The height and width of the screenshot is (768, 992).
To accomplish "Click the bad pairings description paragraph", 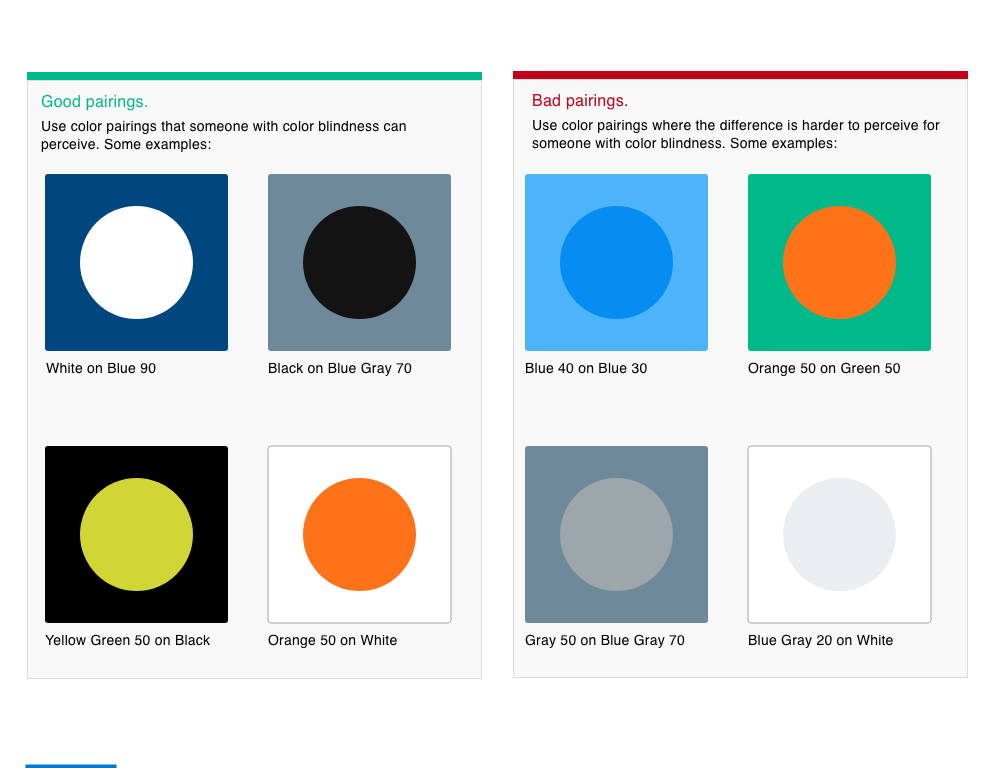I will [x=736, y=134].
